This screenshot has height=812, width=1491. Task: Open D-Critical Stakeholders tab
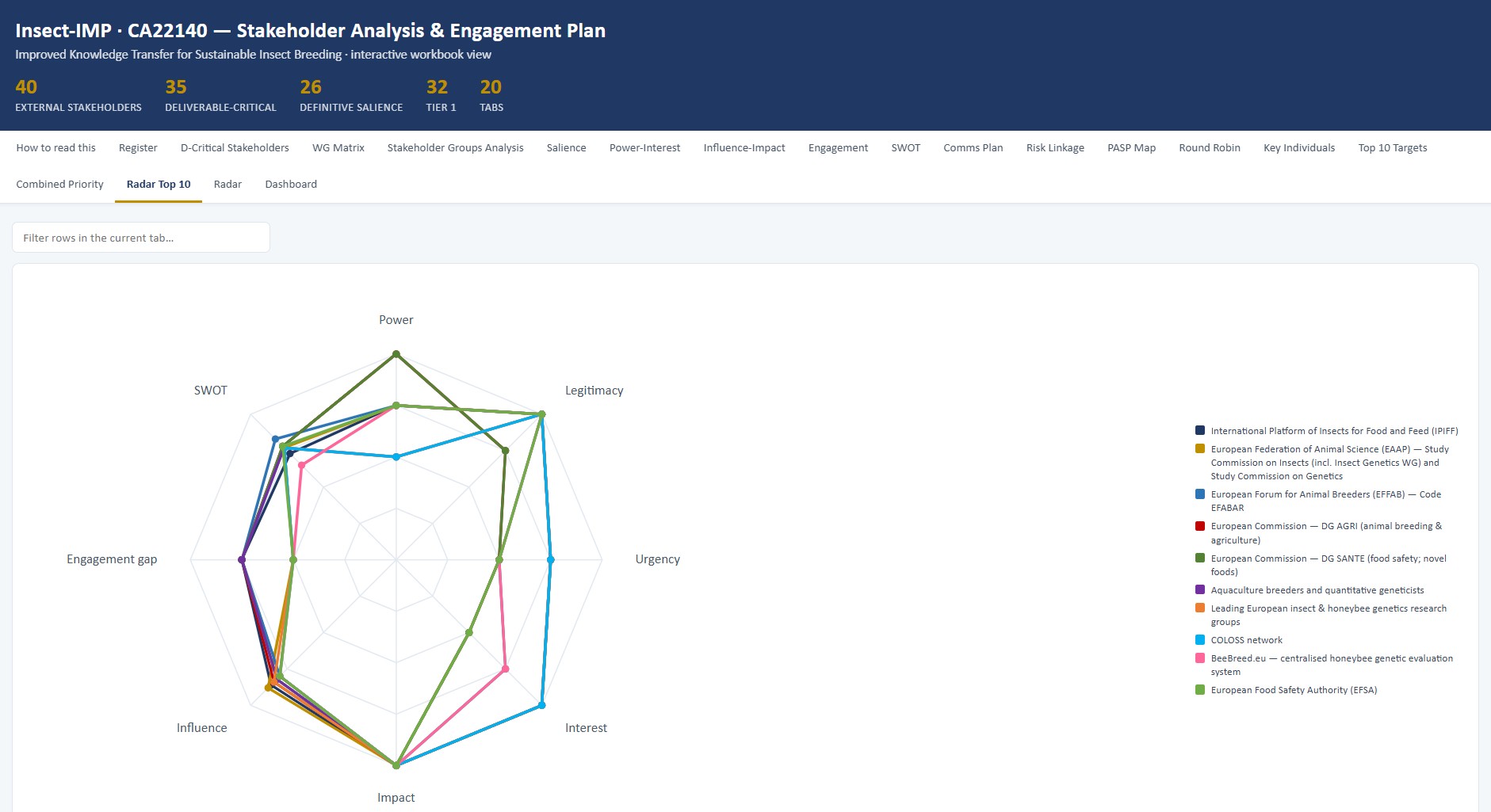235,148
